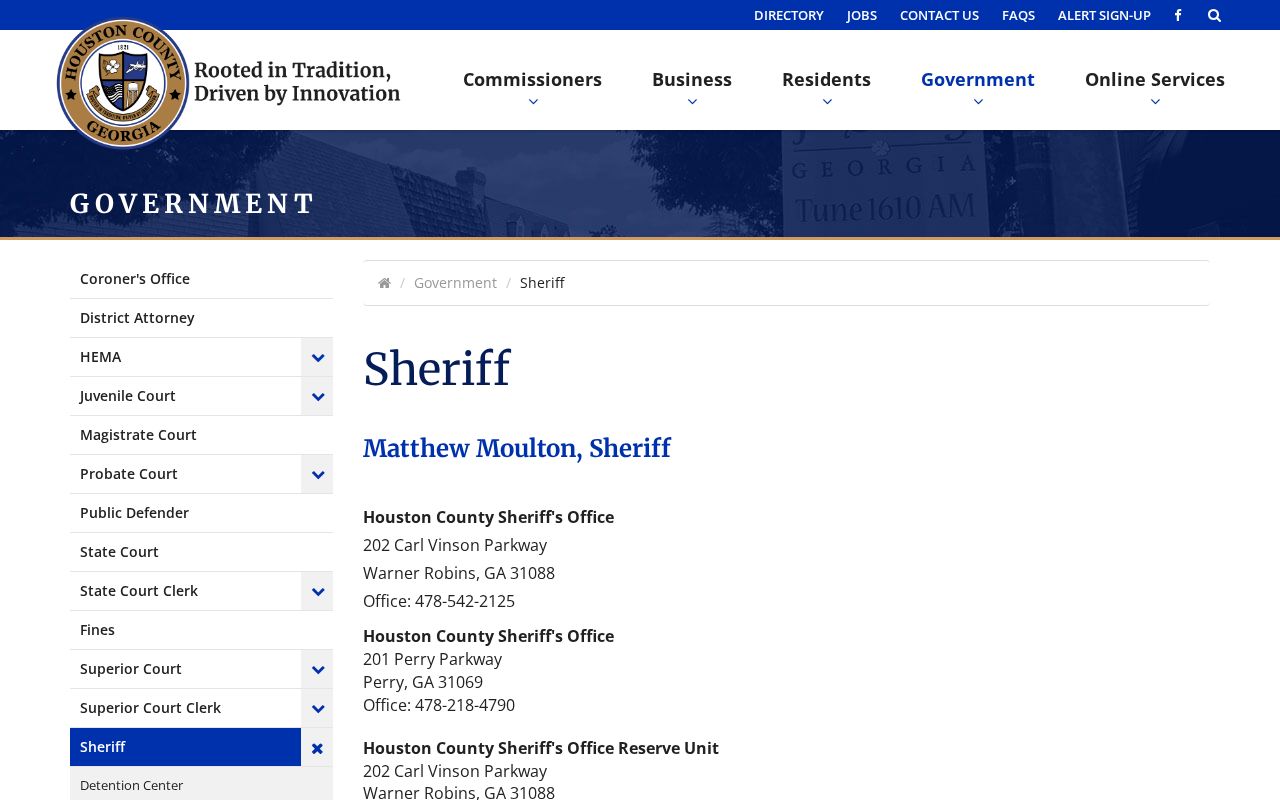Select District Attorney in sidebar
Screen dimensions: 1280x800
pos(201,318)
